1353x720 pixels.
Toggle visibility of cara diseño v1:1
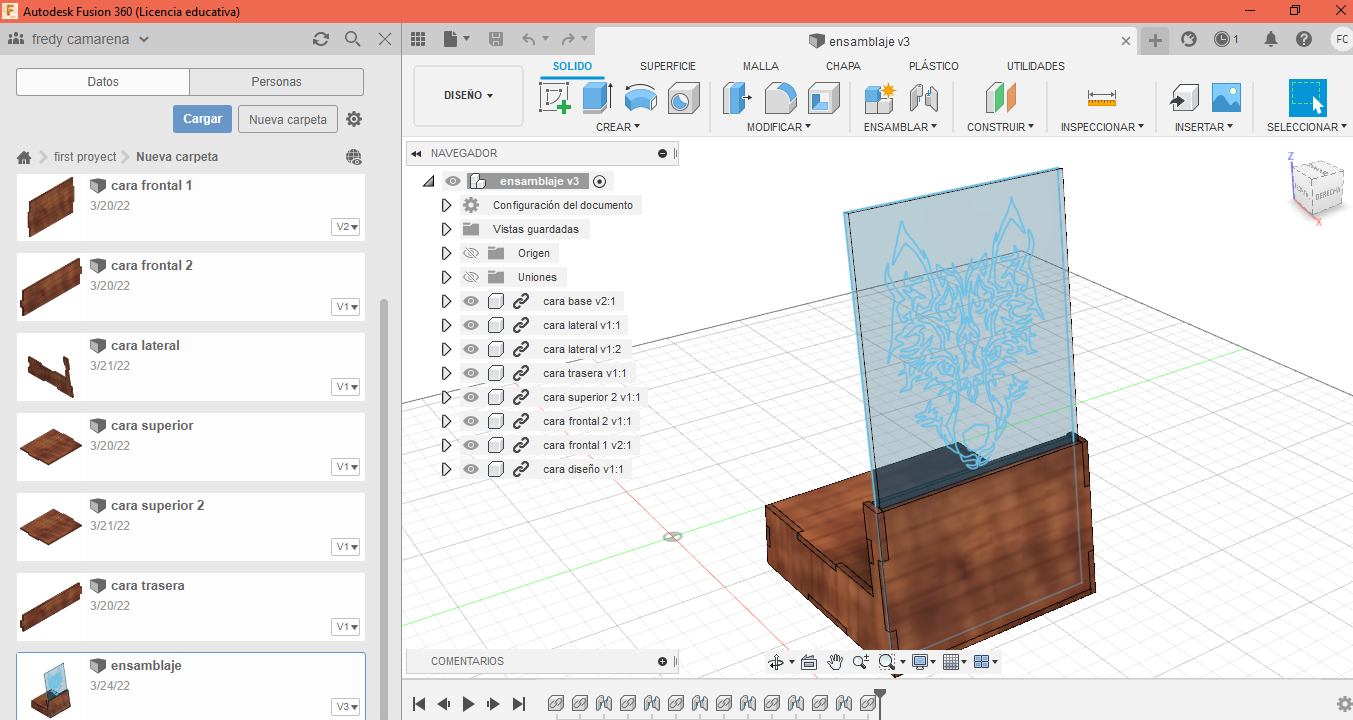click(x=471, y=469)
